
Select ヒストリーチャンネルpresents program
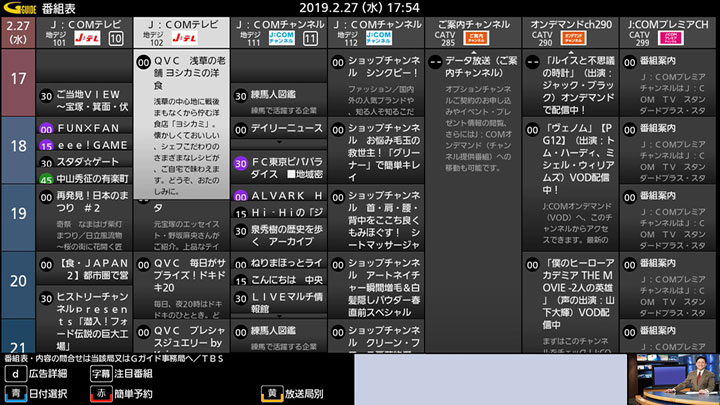(84, 319)
